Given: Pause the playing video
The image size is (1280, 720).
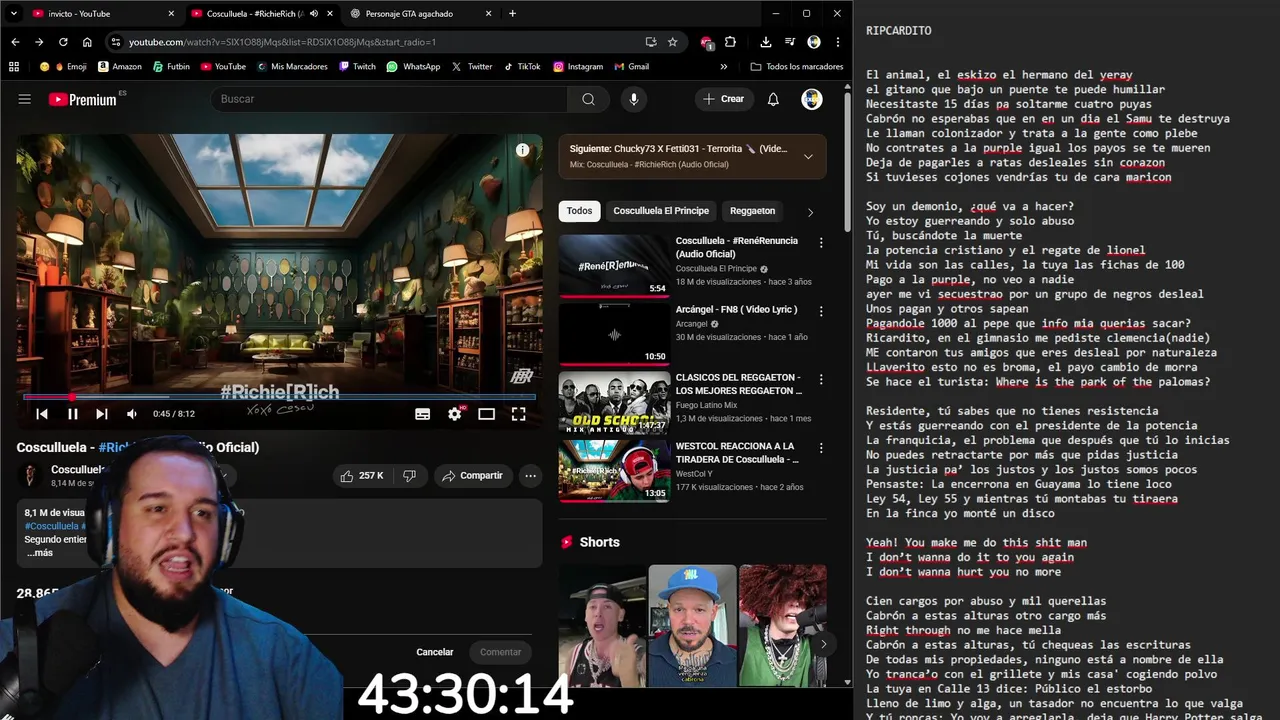Looking at the screenshot, I should click(72, 414).
